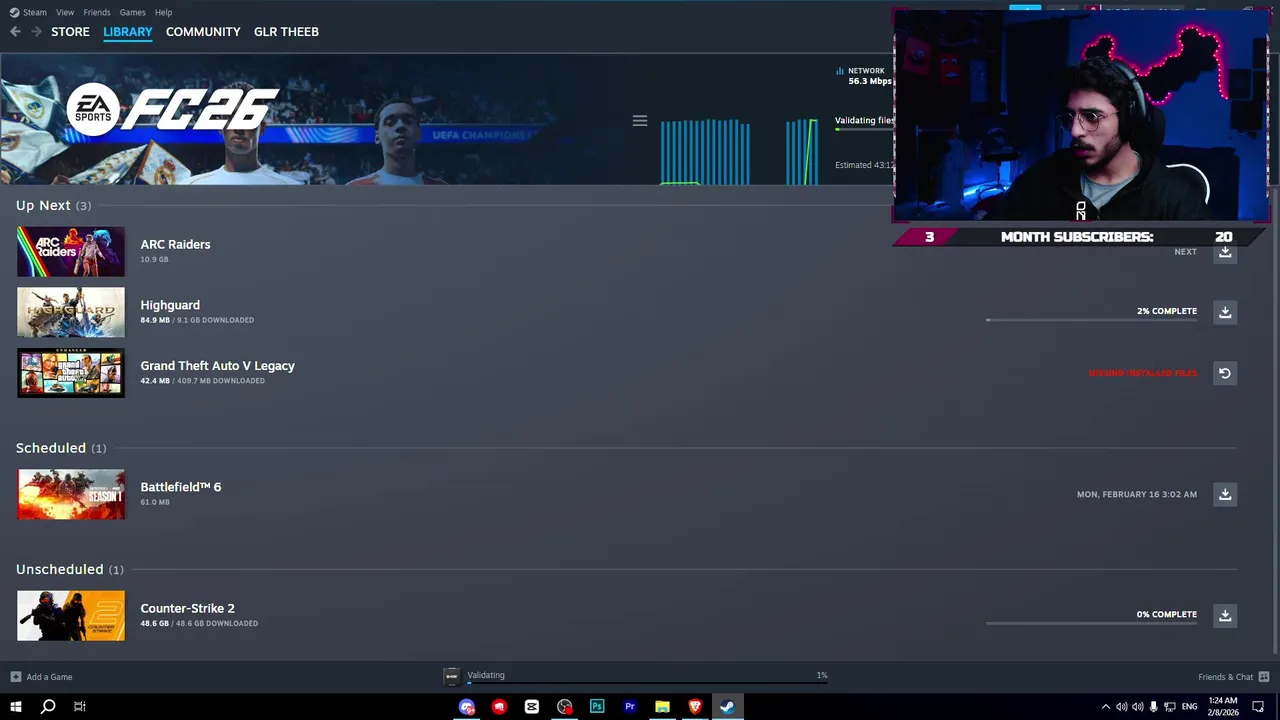
Task: Open Battlefield 6 by its title
Action: 180,487
